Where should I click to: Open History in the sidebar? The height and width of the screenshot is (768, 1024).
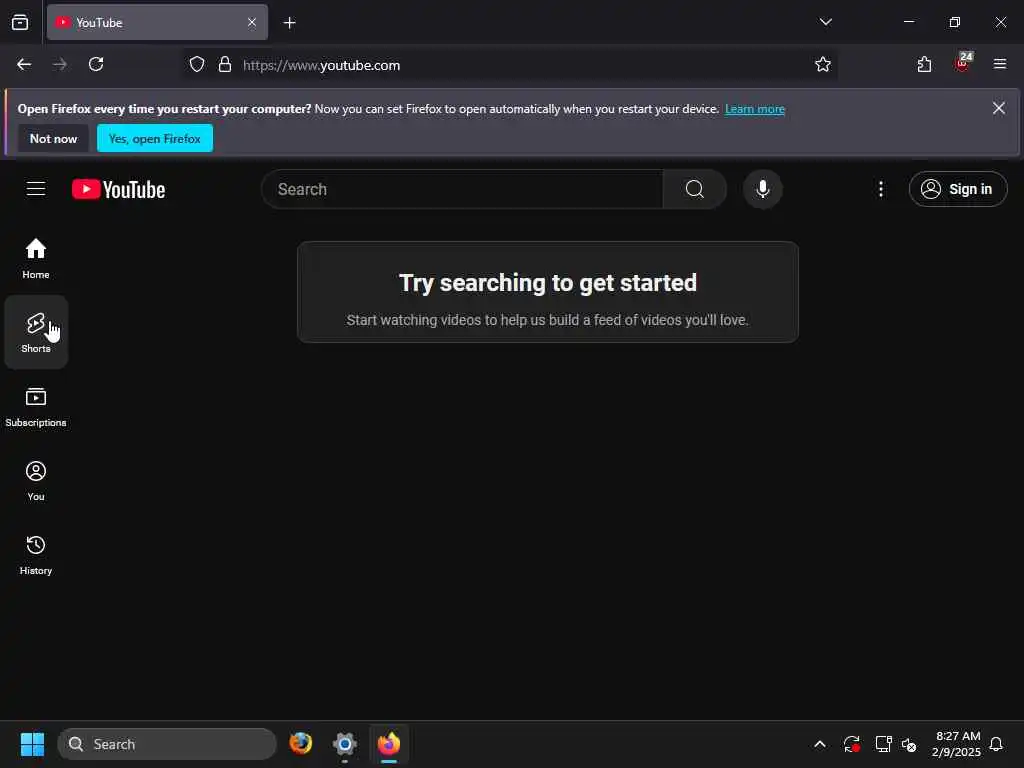[36, 554]
